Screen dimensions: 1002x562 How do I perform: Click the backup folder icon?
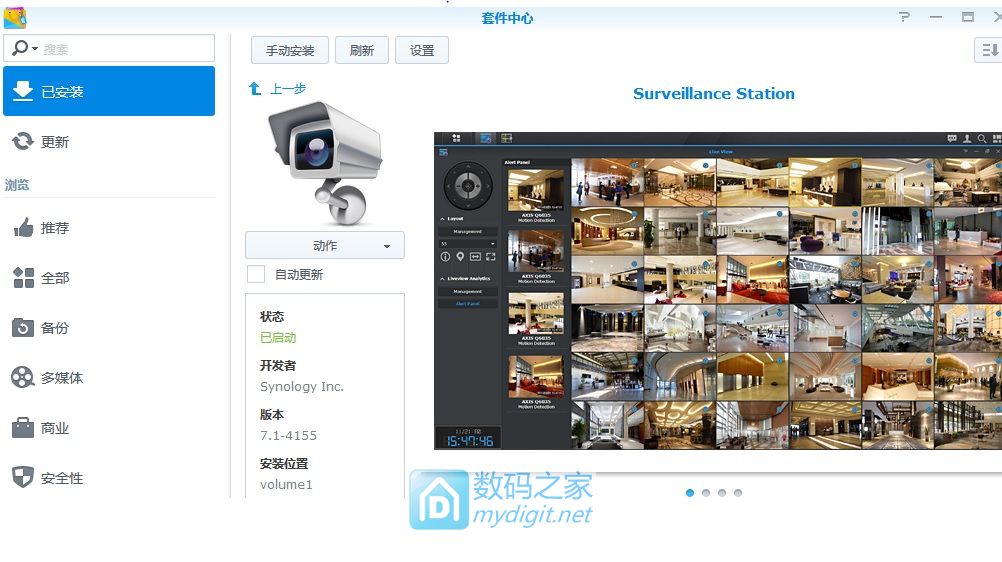(23, 327)
